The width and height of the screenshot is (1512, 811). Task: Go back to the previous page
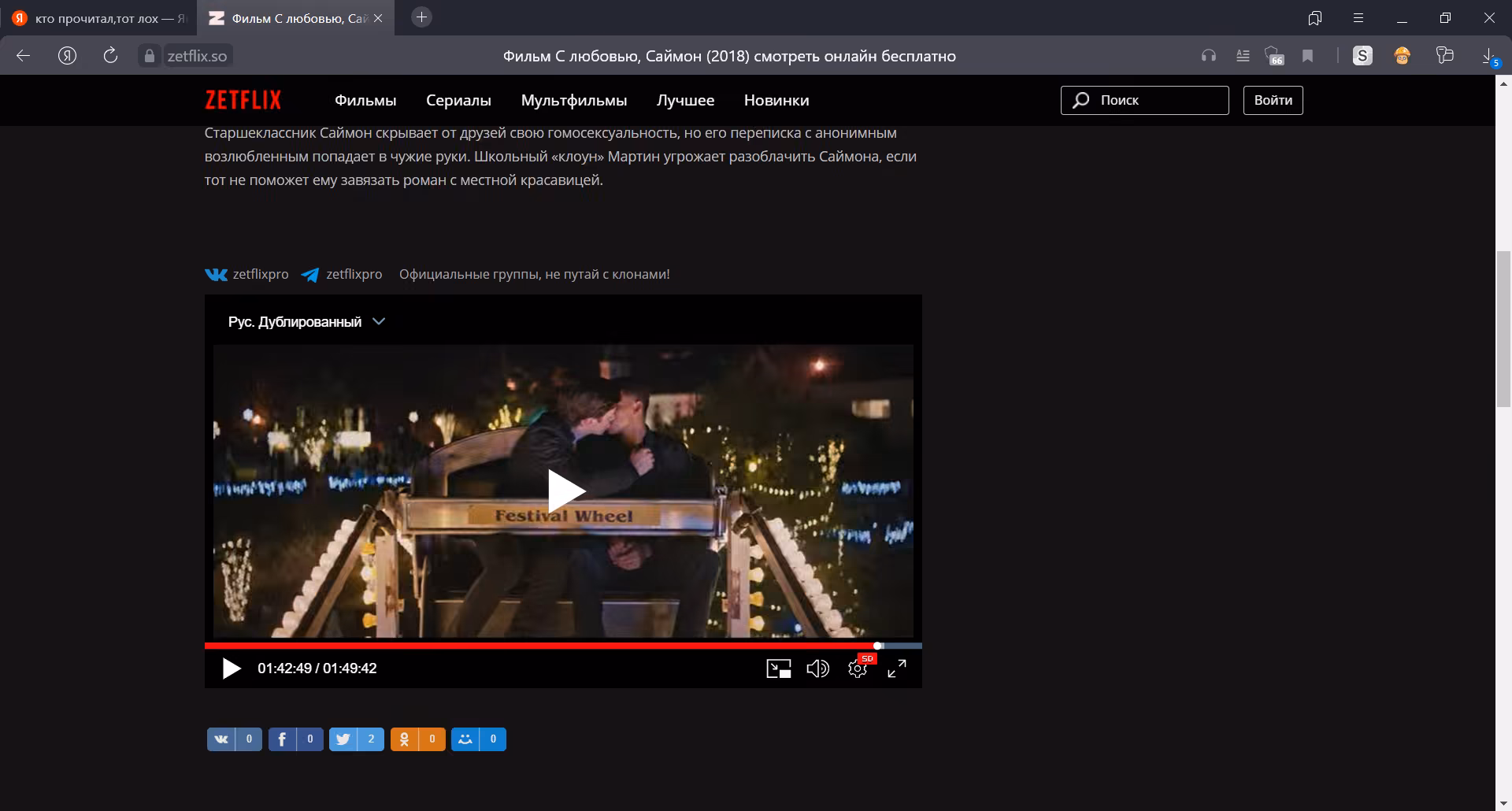24,56
